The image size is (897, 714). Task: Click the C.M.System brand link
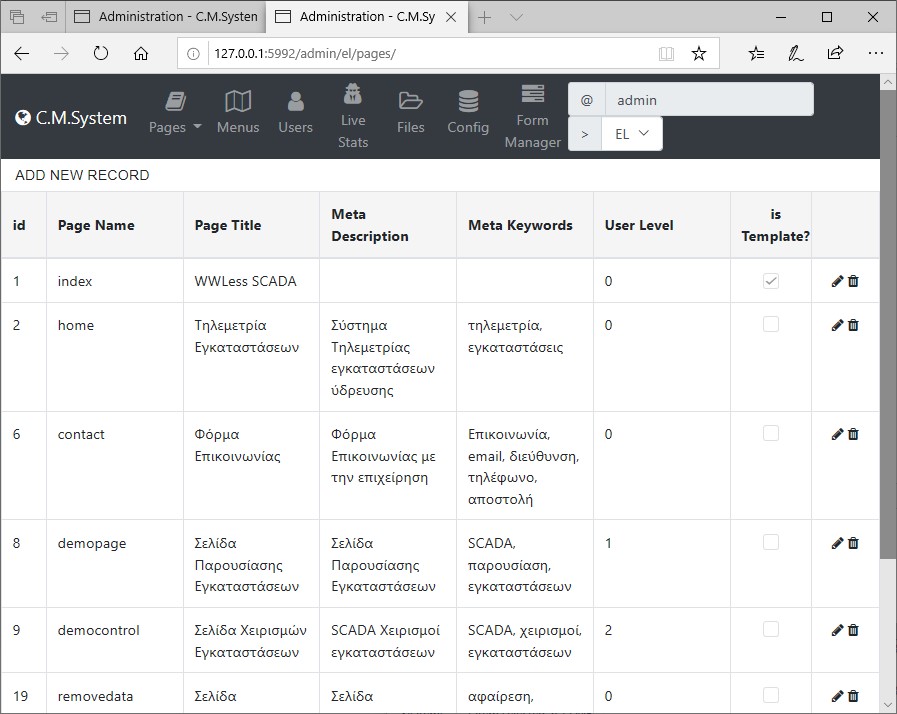[x=71, y=118]
